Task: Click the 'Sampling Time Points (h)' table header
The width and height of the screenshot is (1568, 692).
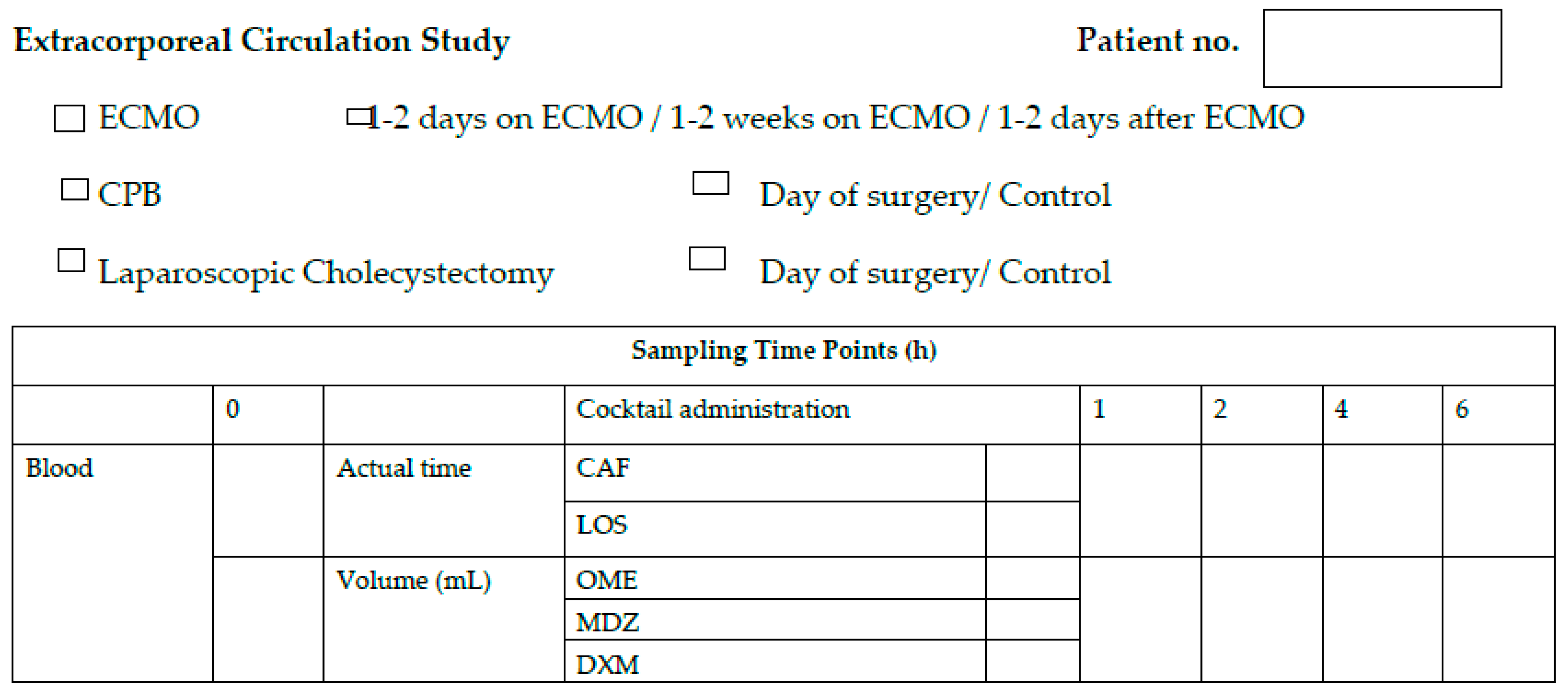Action: [x=783, y=351]
